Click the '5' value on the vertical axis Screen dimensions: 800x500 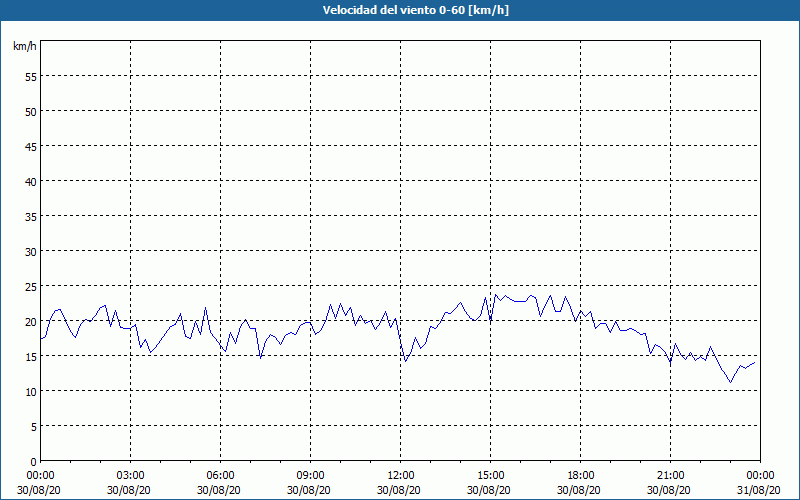(x=34, y=427)
